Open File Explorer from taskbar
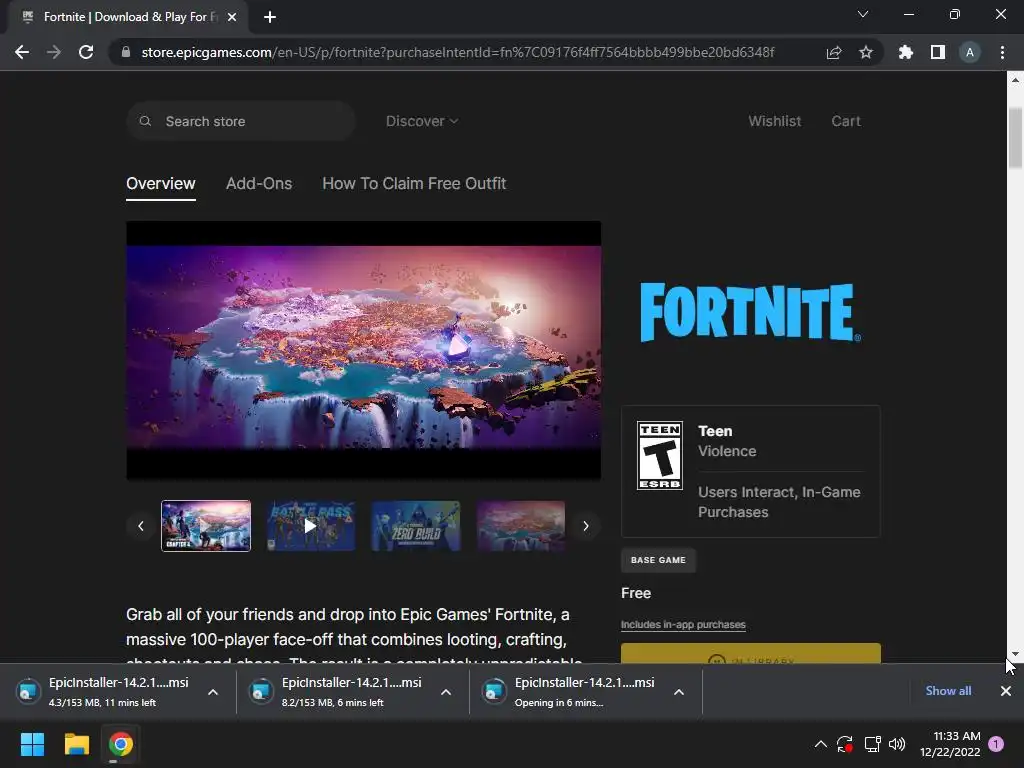 pos(76,744)
